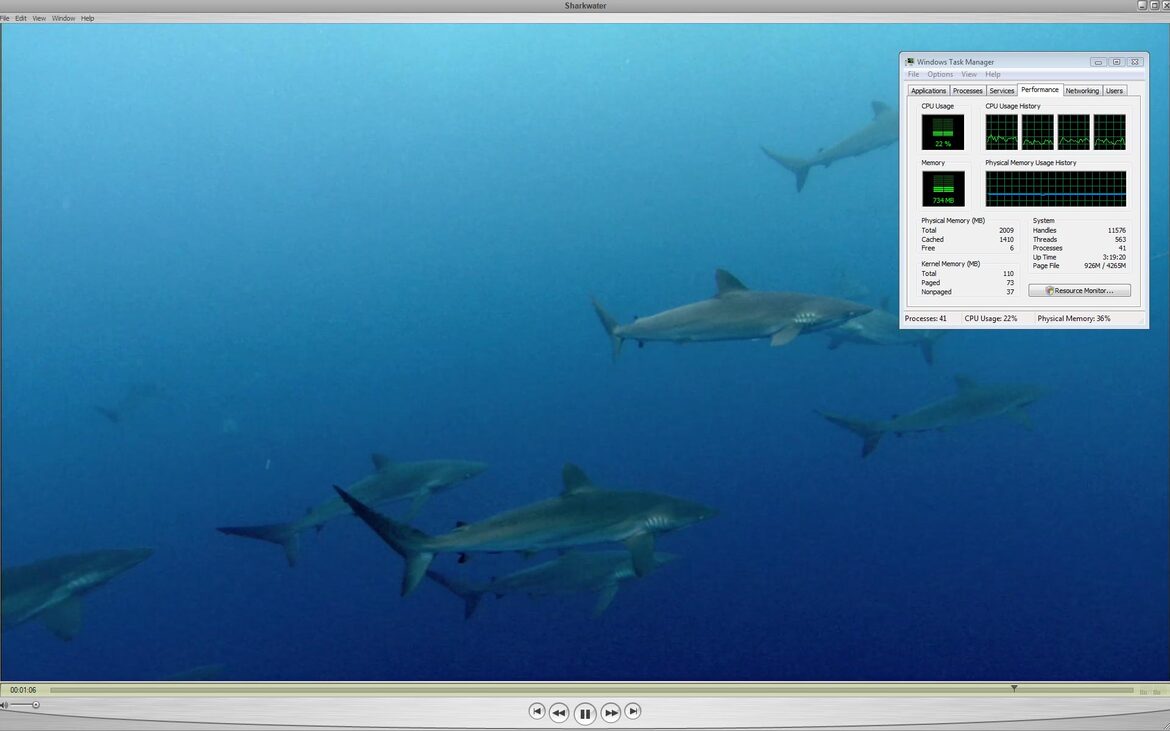
Task: Open the File menu in the Sharkwater player
Action: click(4, 18)
